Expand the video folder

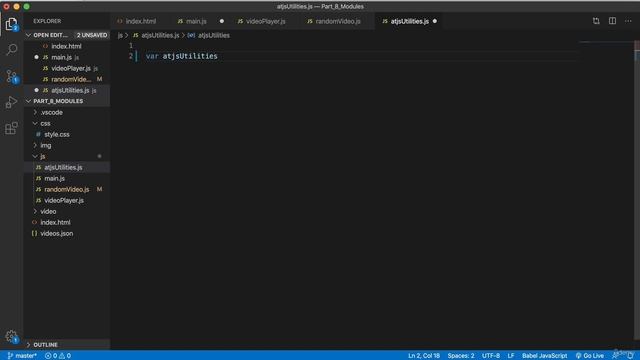pos(48,211)
